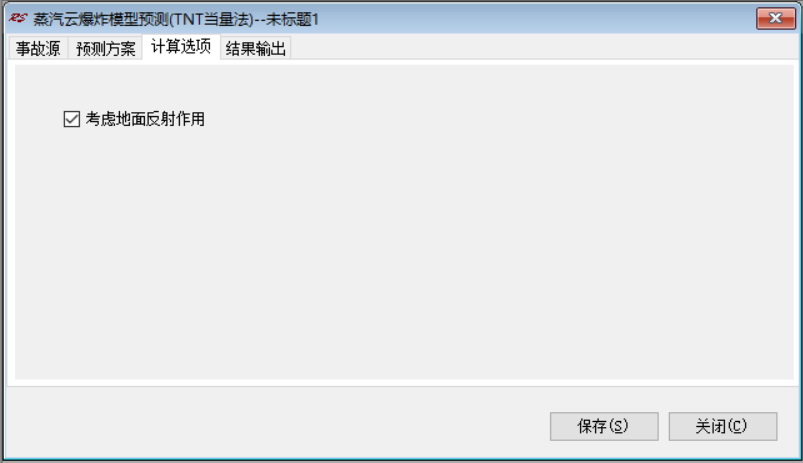Image resolution: width=803 pixels, height=463 pixels.
Task: Switch to the 事故源 tab
Action: [38, 49]
